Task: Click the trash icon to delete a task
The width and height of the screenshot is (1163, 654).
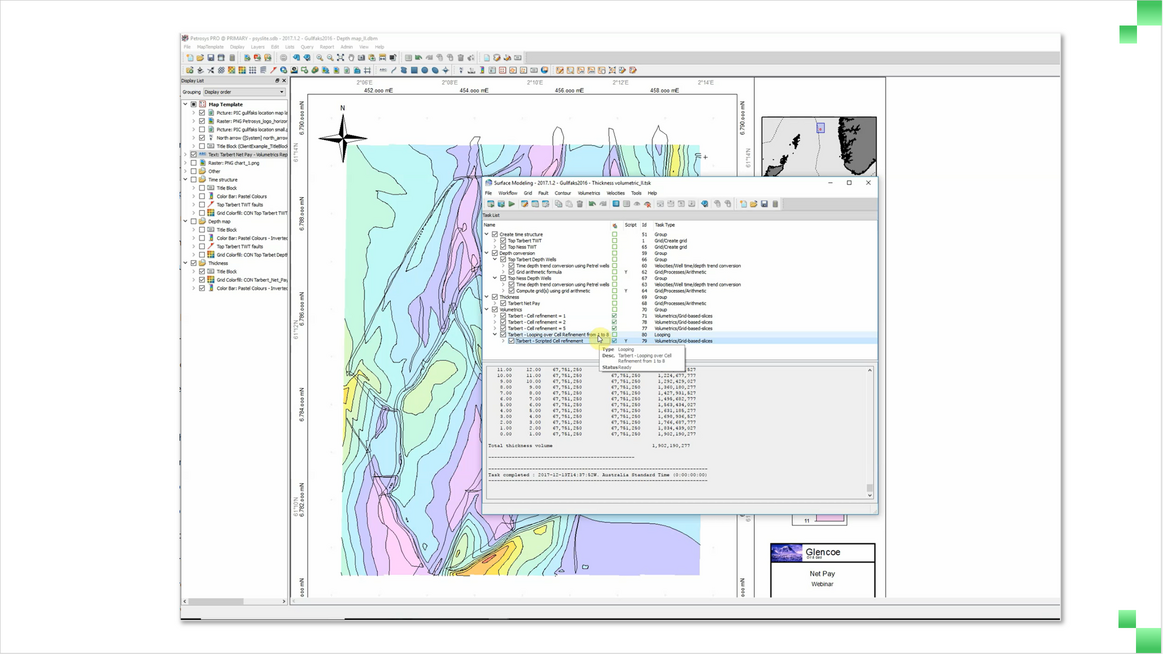Action: [579, 203]
